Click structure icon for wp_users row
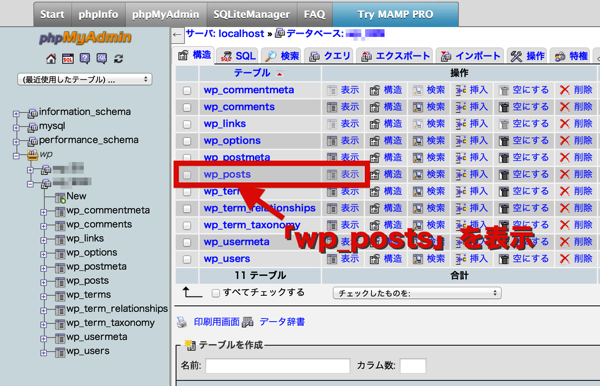Image resolution: width=600 pixels, height=386 pixels. point(375,259)
